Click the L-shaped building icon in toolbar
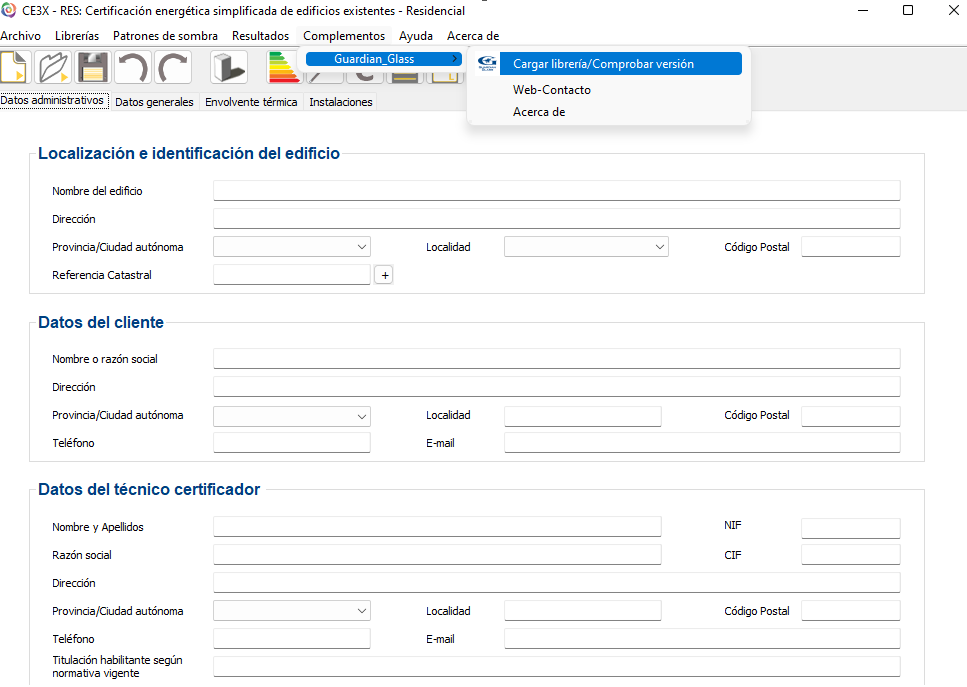 click(x=229, y=67)
